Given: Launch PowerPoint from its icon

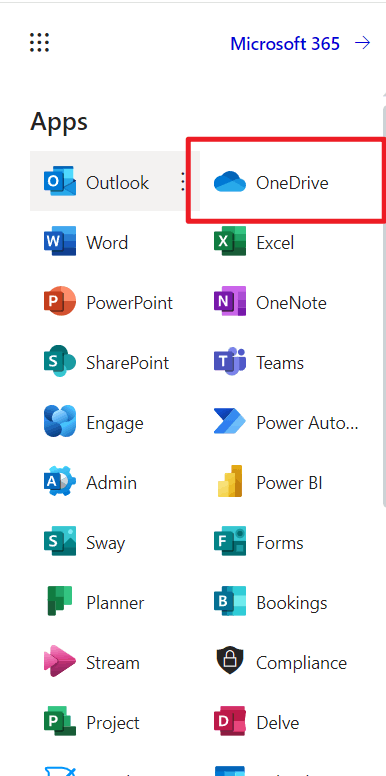Looking at the screenshot, I should point(60,301).
